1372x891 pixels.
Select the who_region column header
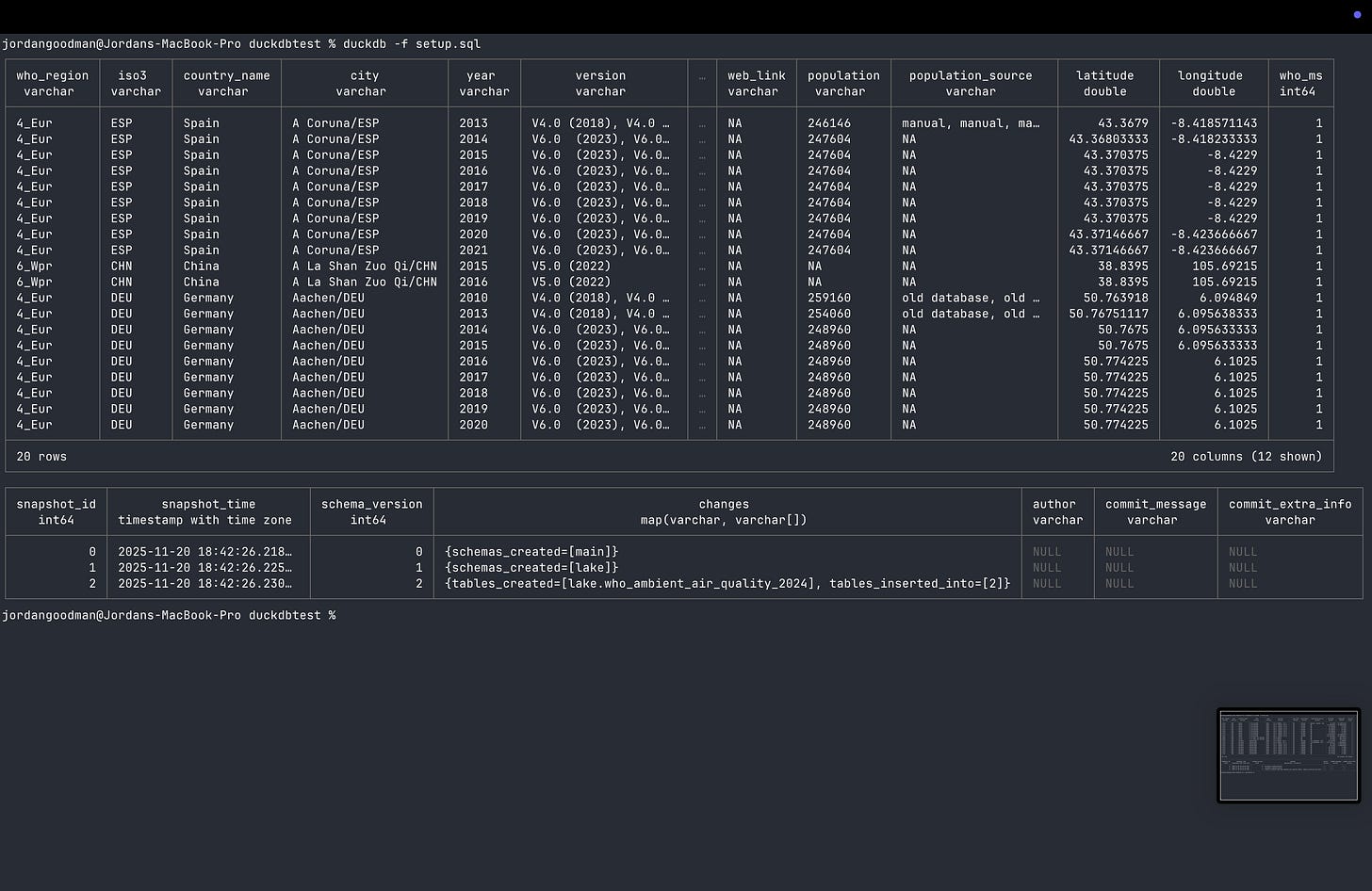(x=53, y=84)
